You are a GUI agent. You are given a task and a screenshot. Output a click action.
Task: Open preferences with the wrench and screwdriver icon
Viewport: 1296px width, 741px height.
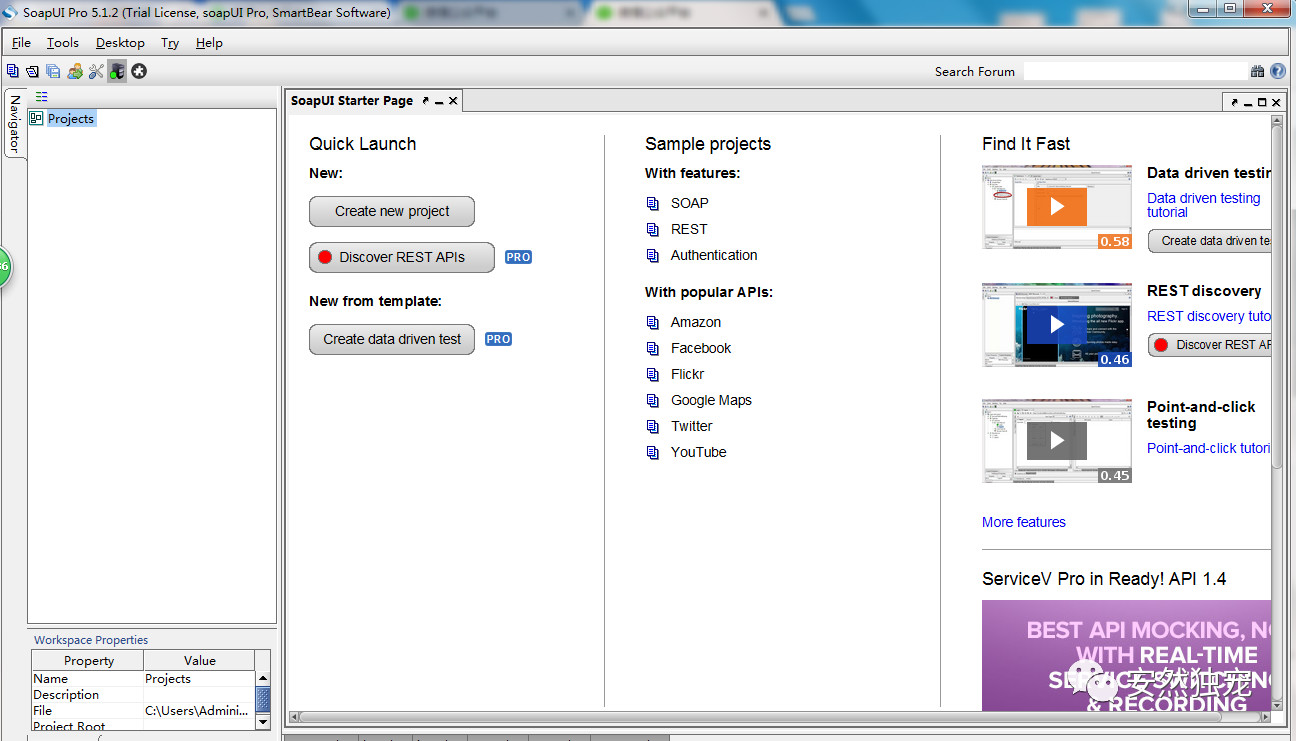[96, 71]
